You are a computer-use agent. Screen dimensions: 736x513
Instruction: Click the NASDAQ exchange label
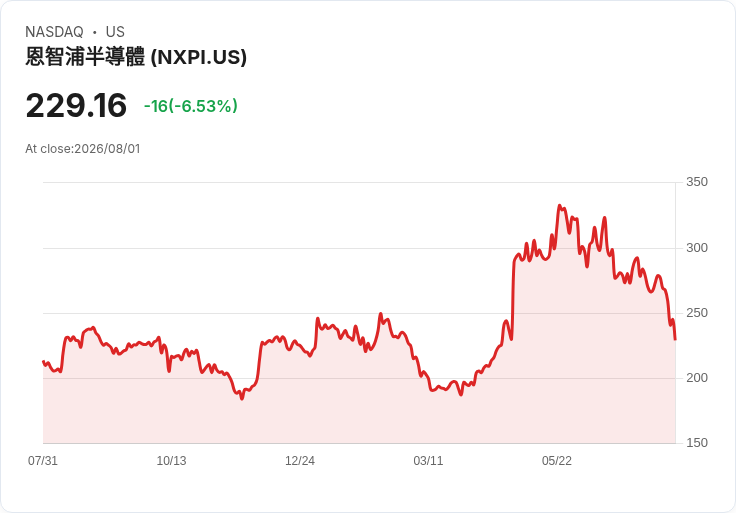coord(54,32)
